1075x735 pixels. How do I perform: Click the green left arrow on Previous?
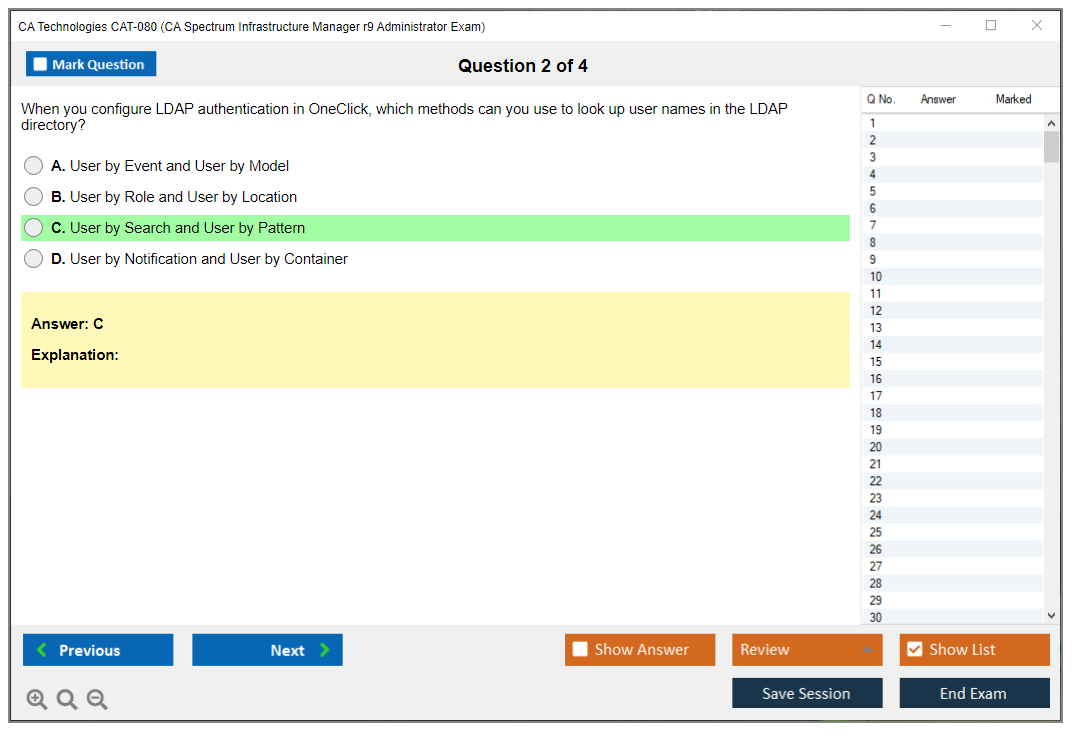(42, 650)
